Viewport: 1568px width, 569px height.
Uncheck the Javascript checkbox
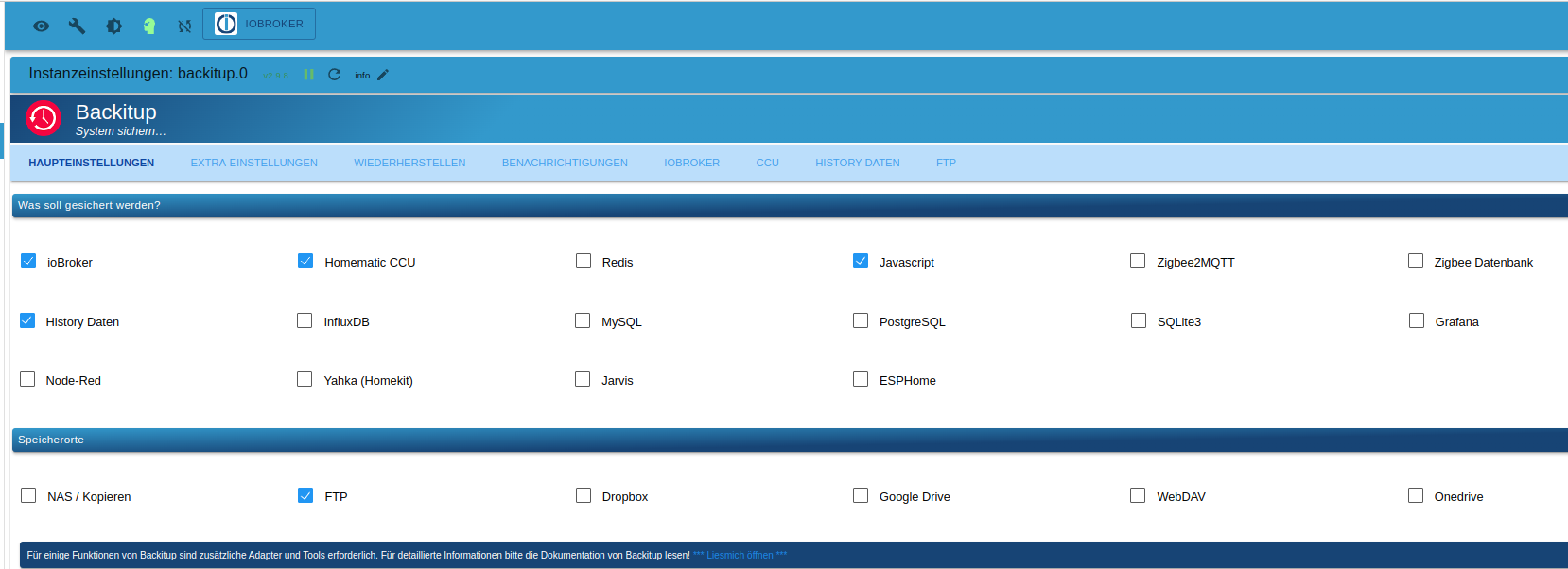pyautogui.click(x=861, y=261)
